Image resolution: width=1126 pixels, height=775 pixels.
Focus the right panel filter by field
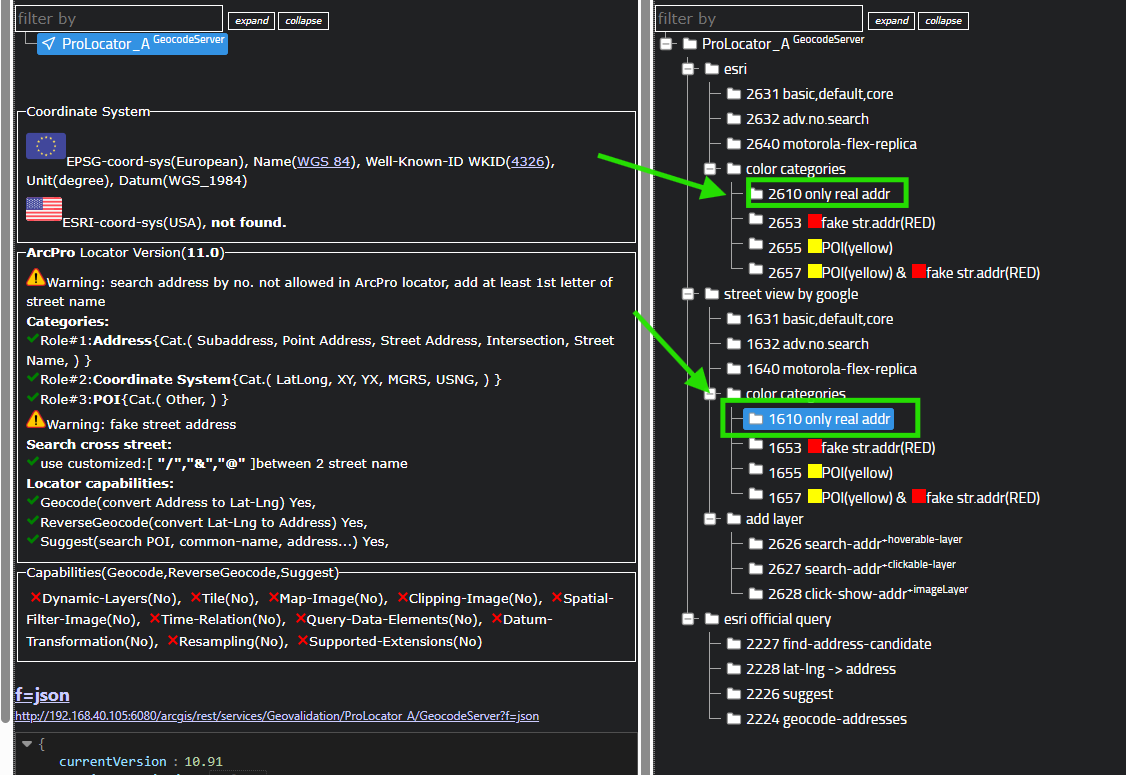point(758,19)
